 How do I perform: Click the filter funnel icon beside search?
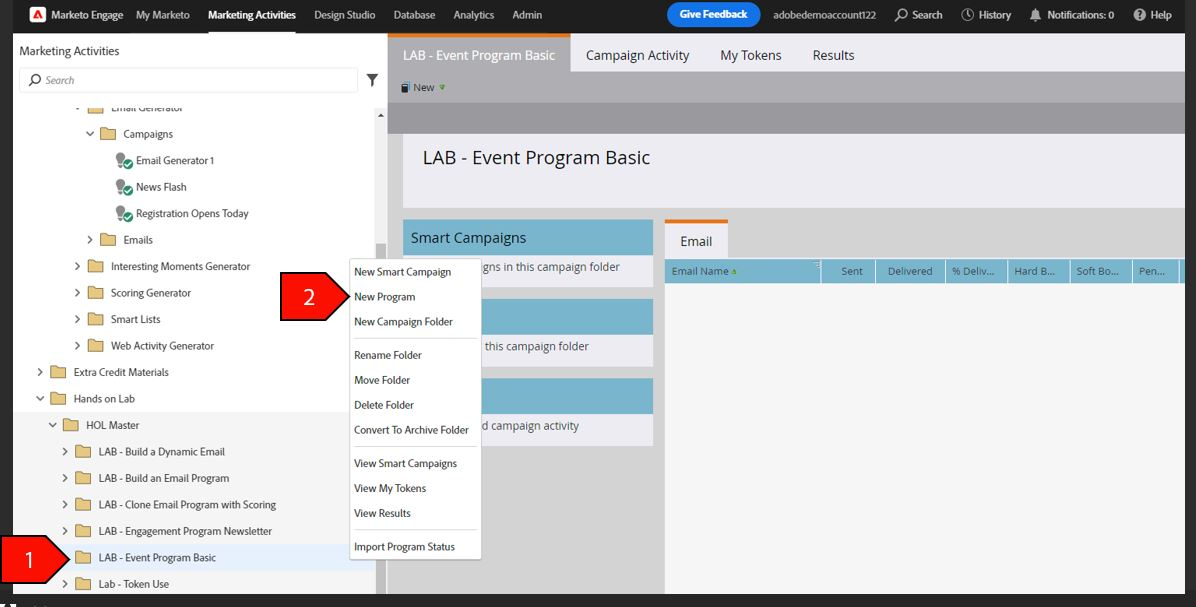point(372,80)
